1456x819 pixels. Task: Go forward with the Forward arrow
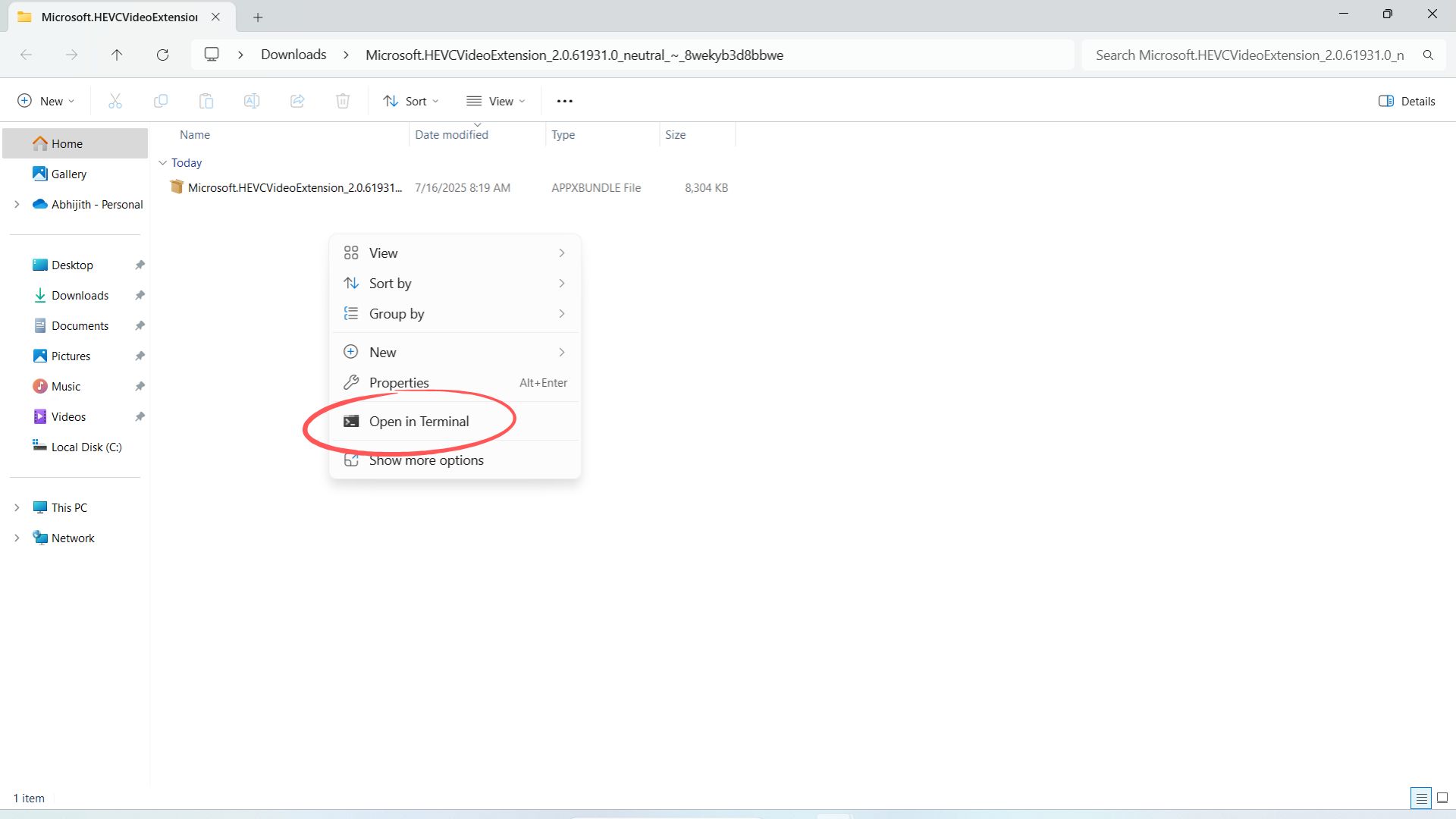tap(71, 55)
